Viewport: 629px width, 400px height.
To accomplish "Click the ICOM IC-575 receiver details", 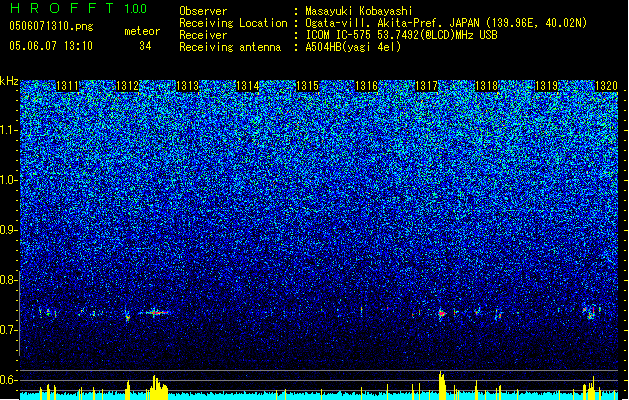I will pos(401,35).
